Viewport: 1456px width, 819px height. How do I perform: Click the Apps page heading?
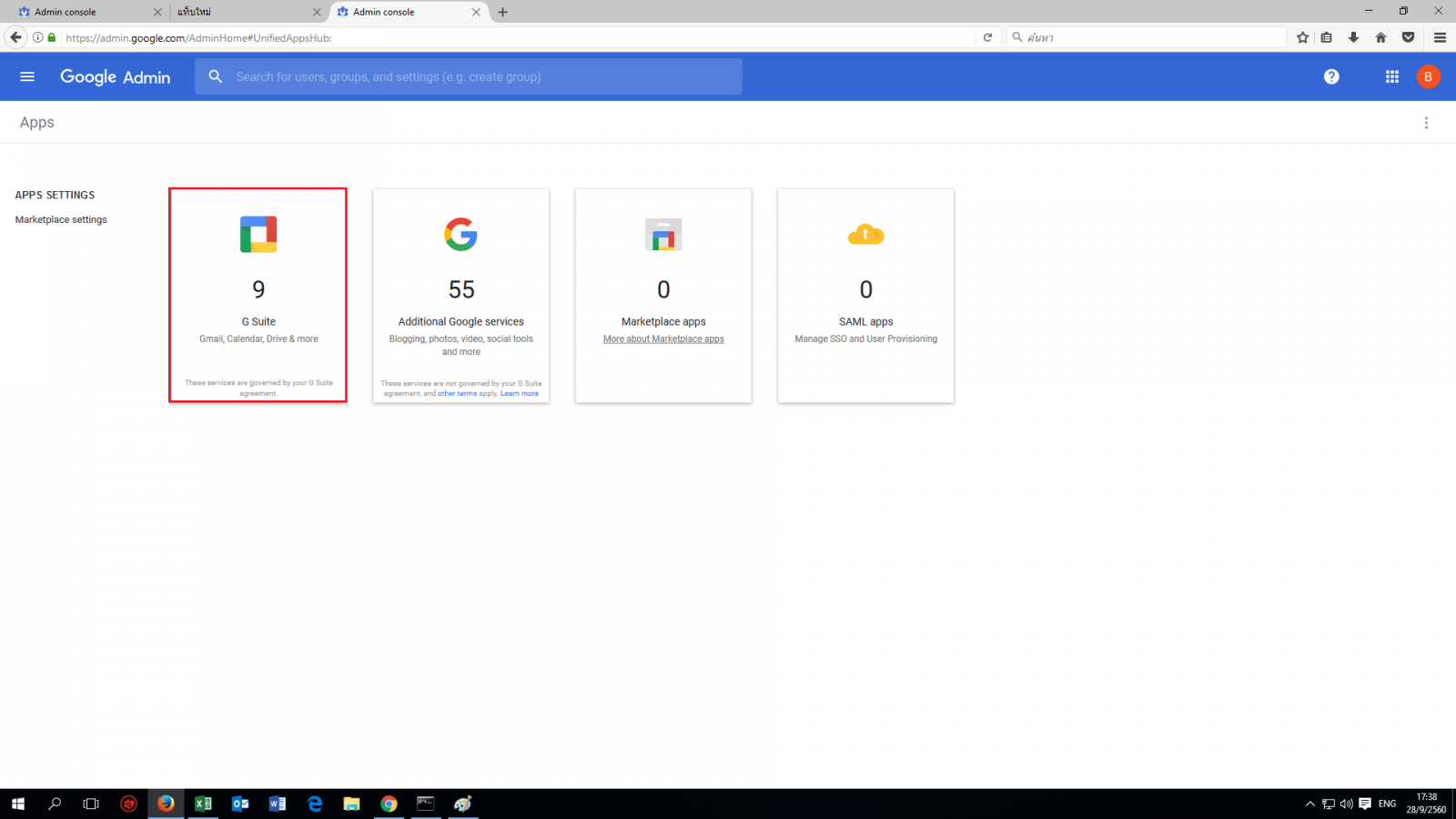[37, 122]
